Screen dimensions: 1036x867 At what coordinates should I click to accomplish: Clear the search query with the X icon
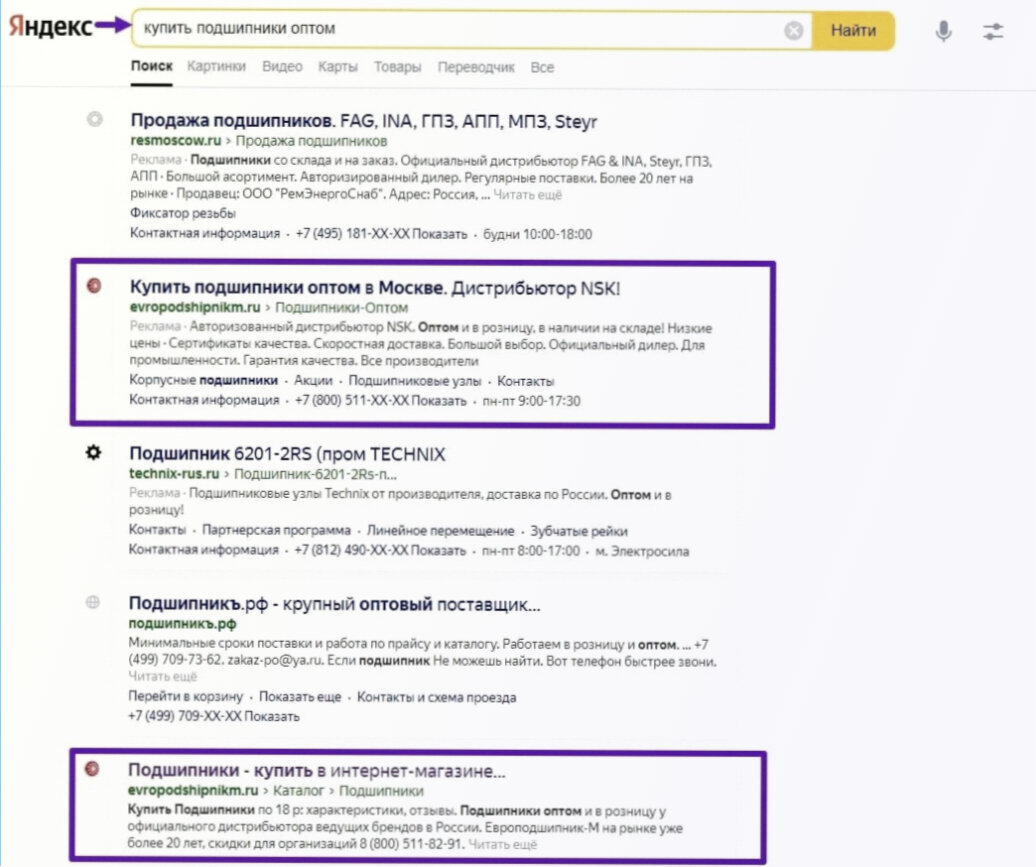(794, 30)
